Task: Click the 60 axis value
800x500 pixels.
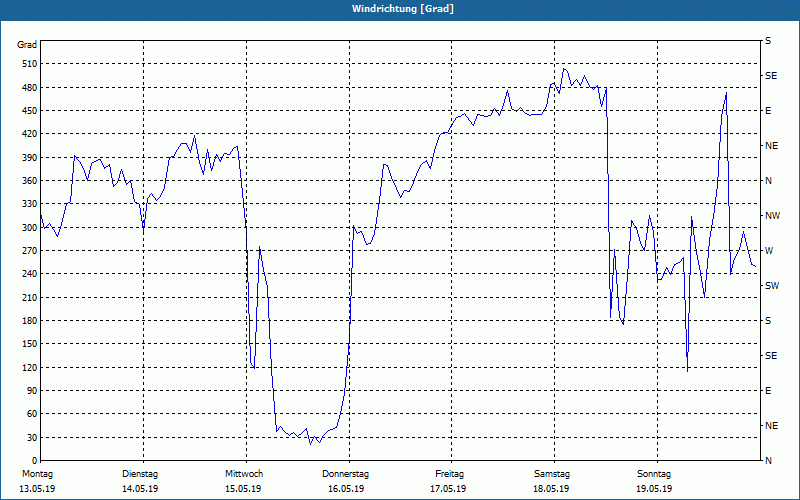Action: (32, 414)
